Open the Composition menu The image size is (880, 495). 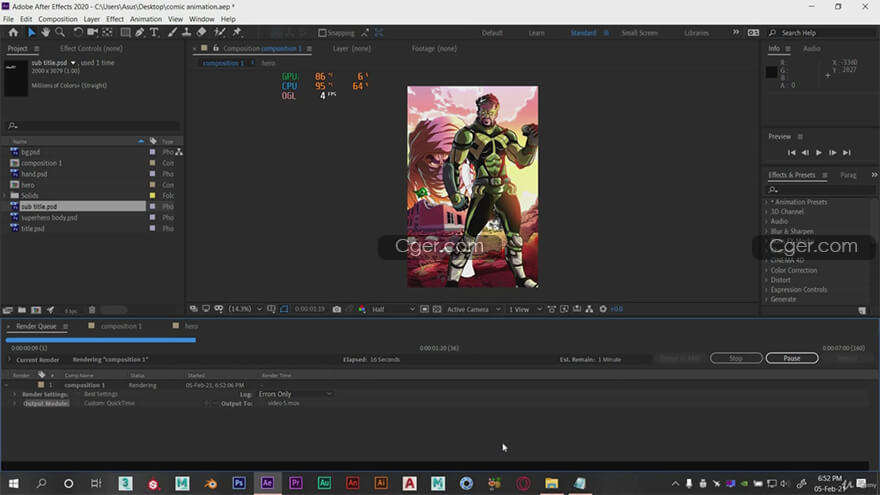point(58,19)
